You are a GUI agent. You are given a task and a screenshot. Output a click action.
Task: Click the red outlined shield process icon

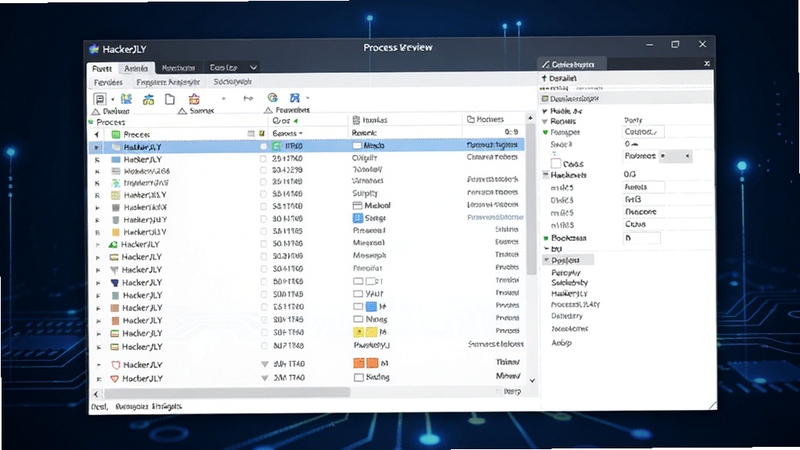(116, 365)
